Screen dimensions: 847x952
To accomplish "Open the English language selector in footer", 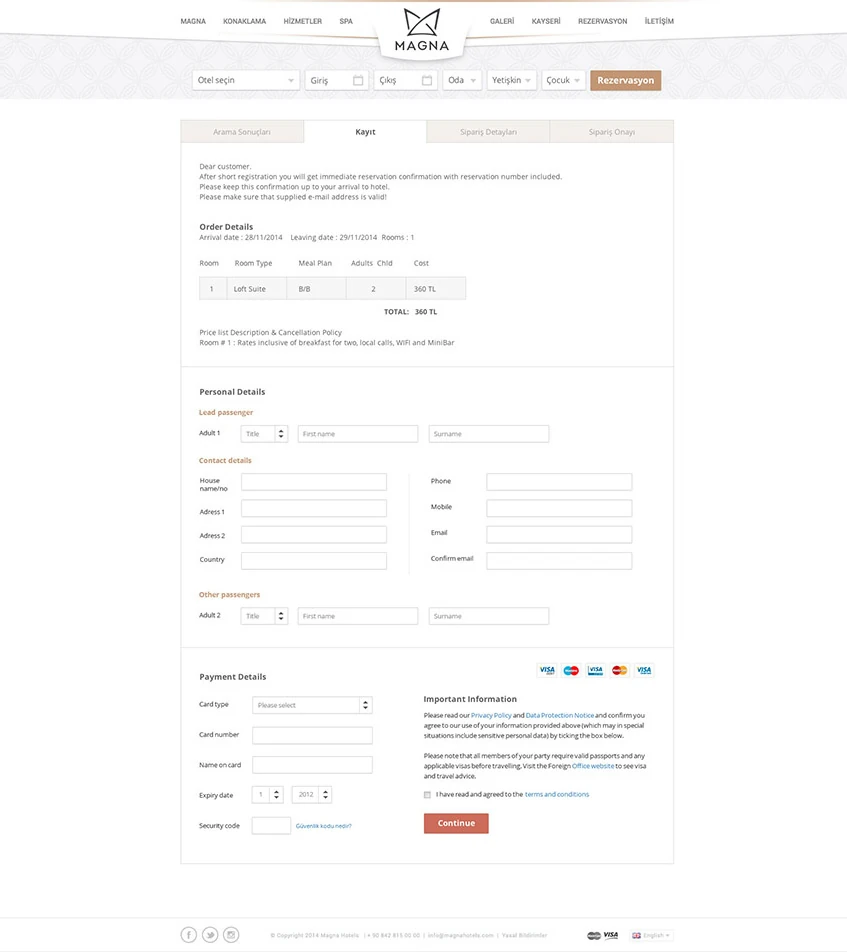I will [651, 936].
